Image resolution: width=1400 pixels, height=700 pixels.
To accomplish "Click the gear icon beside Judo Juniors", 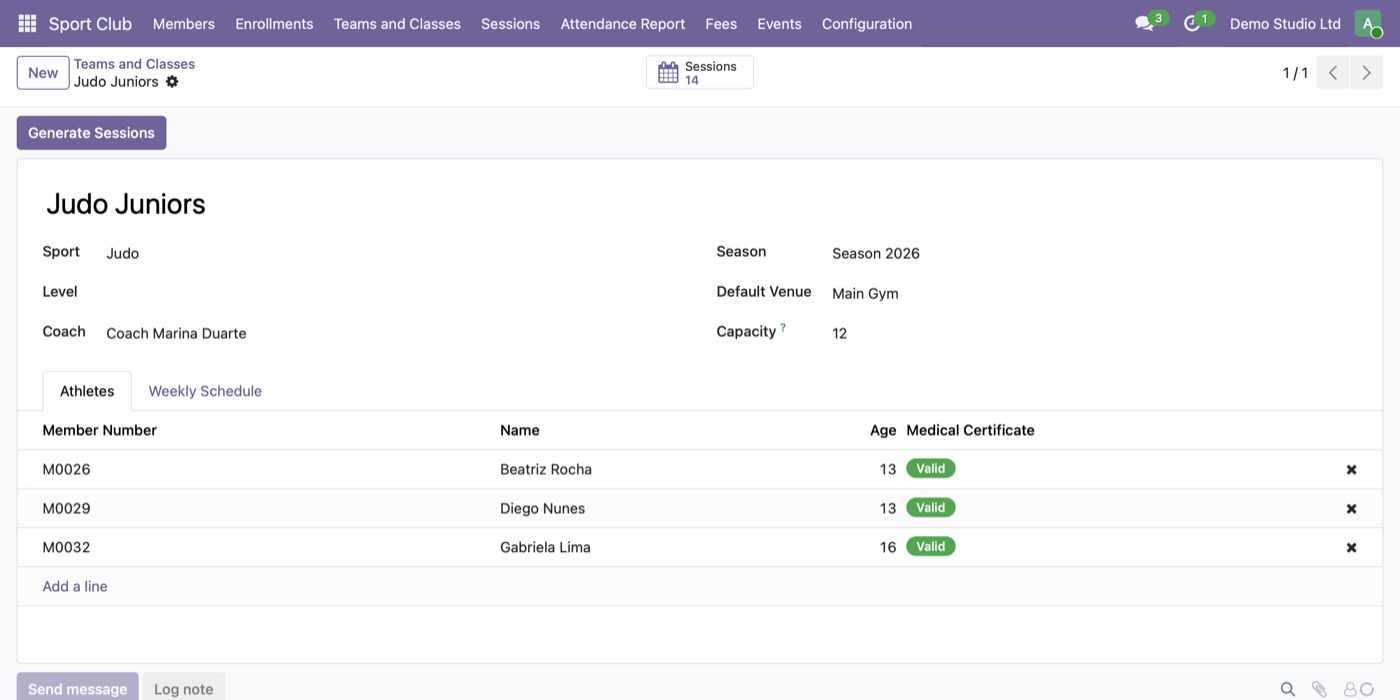I will pyautogui.click(x=172, y=82).
